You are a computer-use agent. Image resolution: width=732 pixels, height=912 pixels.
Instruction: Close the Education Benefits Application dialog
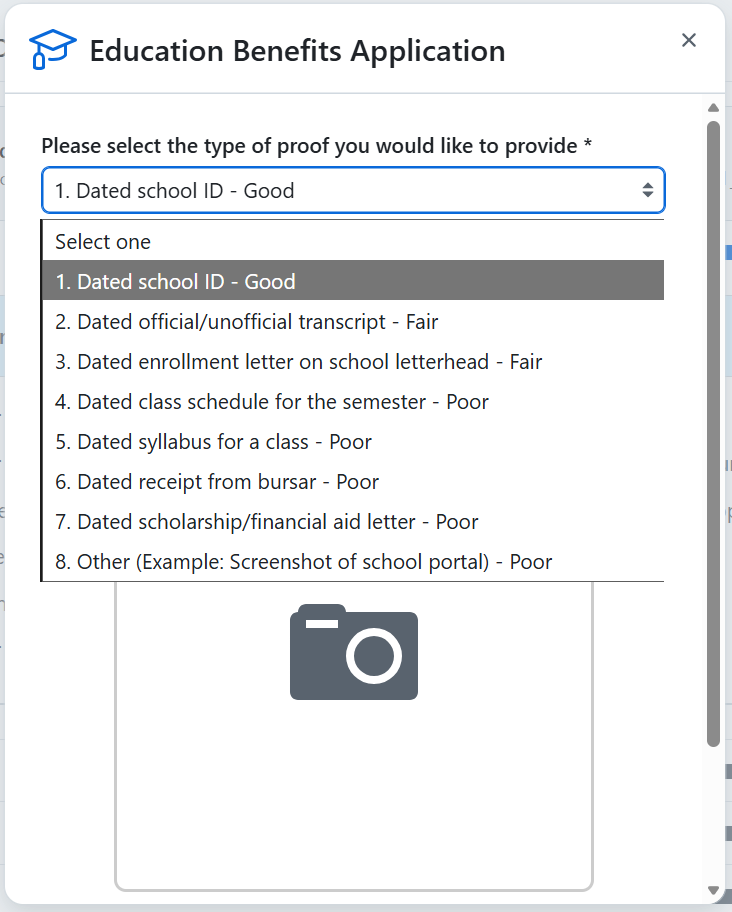click(689, 40)
